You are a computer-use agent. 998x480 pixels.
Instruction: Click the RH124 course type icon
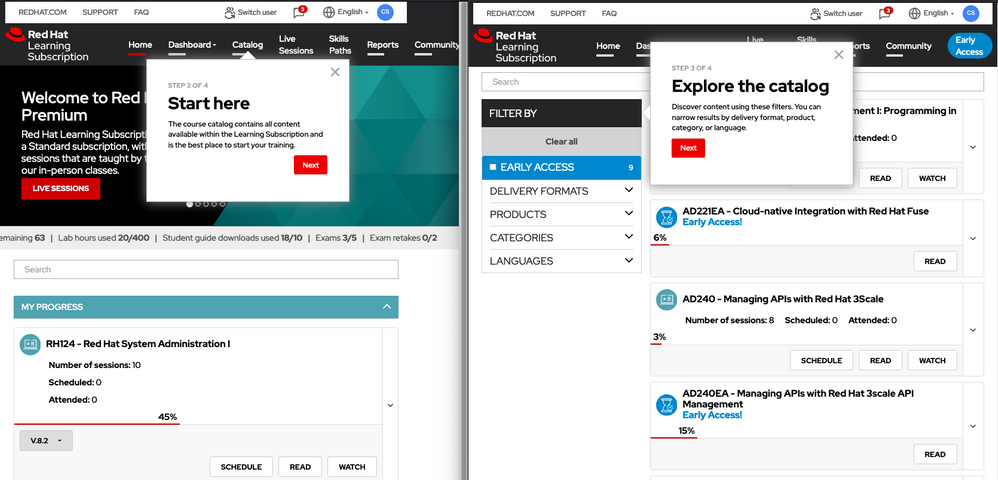tap(30, 344)
